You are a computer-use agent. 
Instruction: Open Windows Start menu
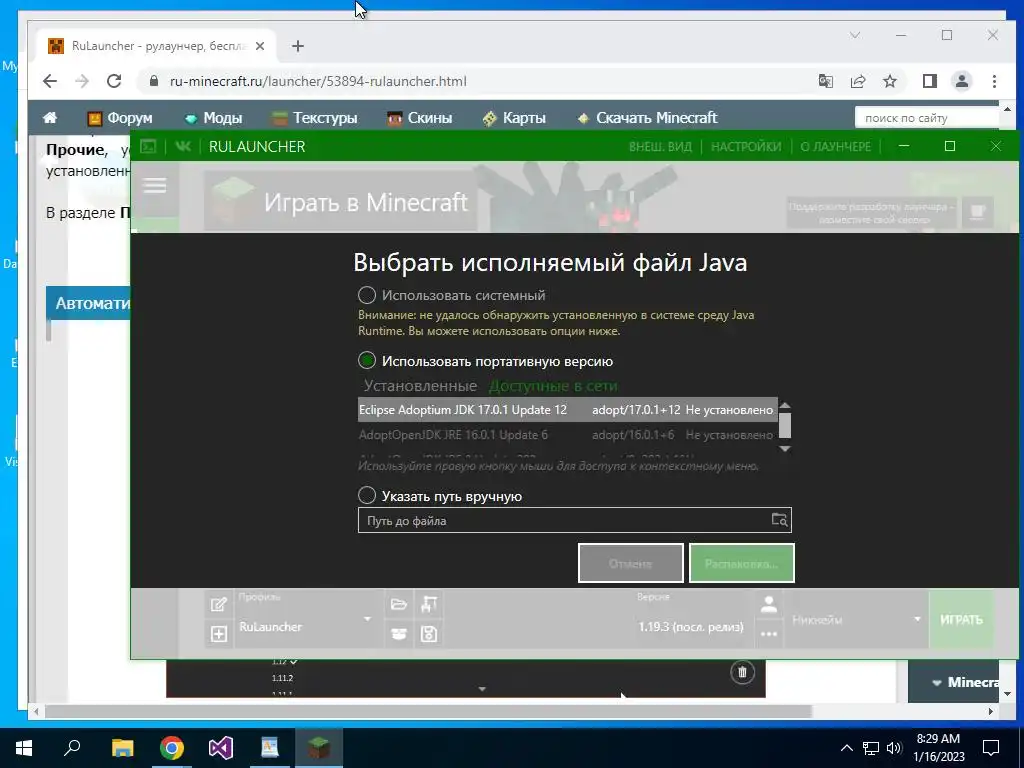[24, 748]
